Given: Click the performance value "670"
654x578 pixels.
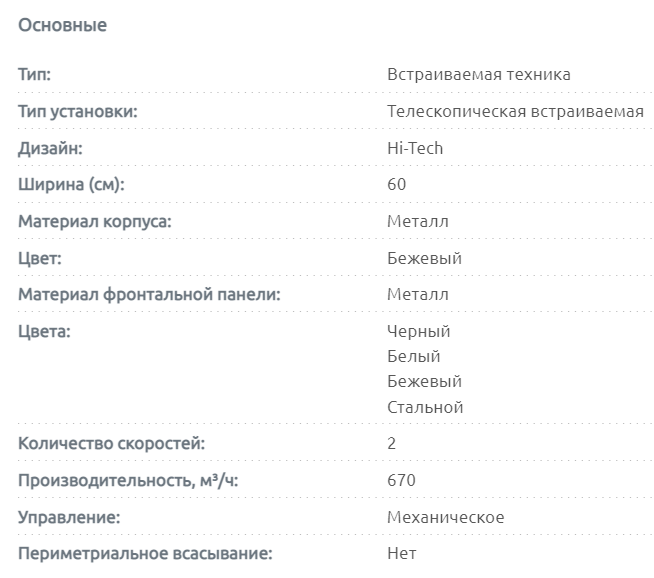Looking at the screenshot, I should pos(401,480).
